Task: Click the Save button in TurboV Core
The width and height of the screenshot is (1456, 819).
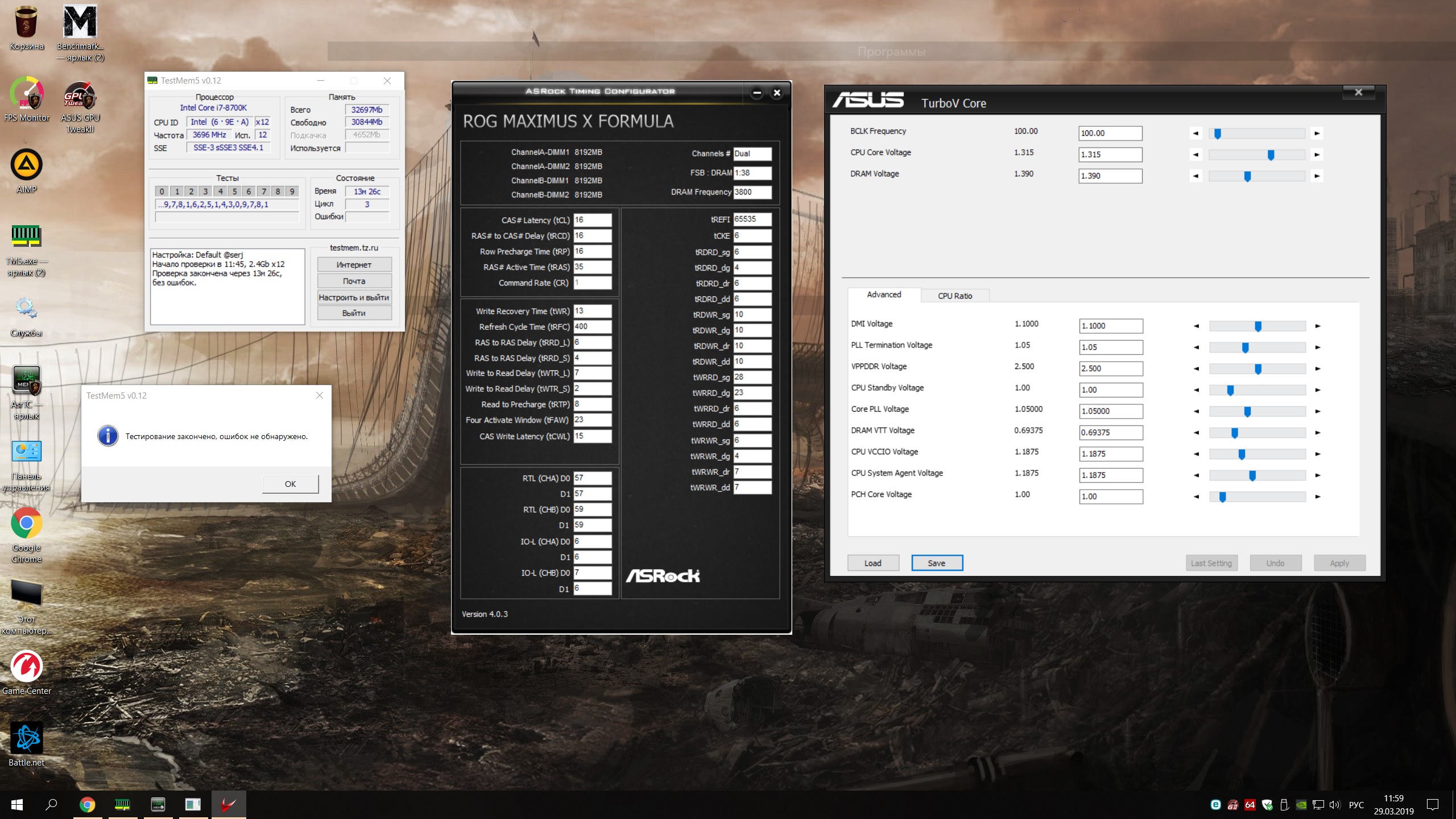Action: [936, 563]
